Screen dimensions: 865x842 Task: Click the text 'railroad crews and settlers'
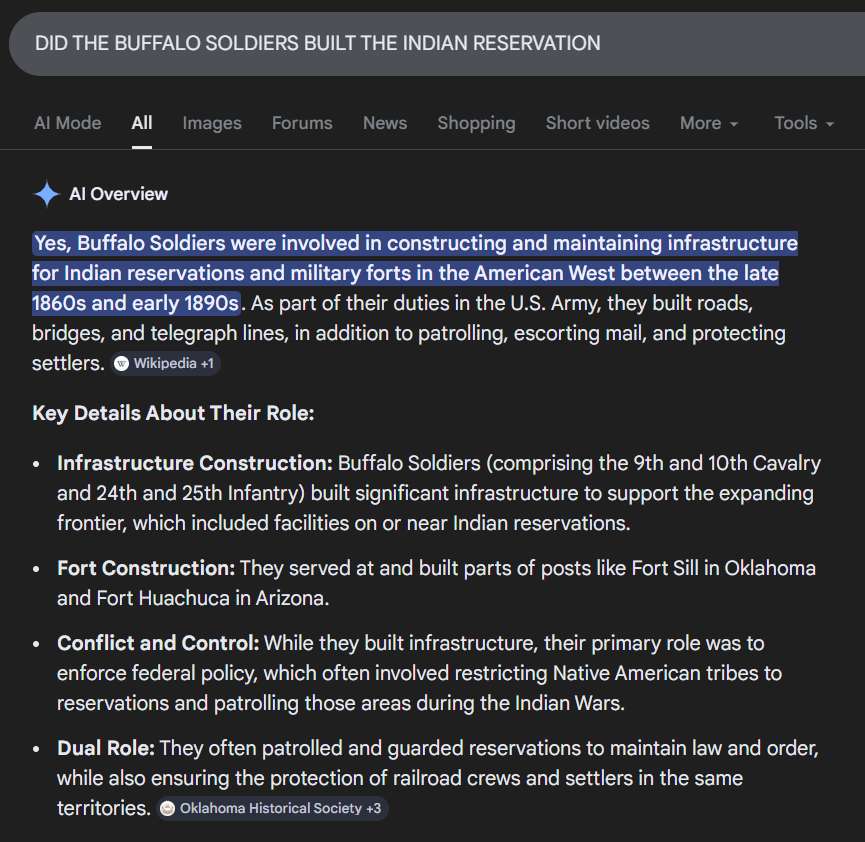coord(512,779)
